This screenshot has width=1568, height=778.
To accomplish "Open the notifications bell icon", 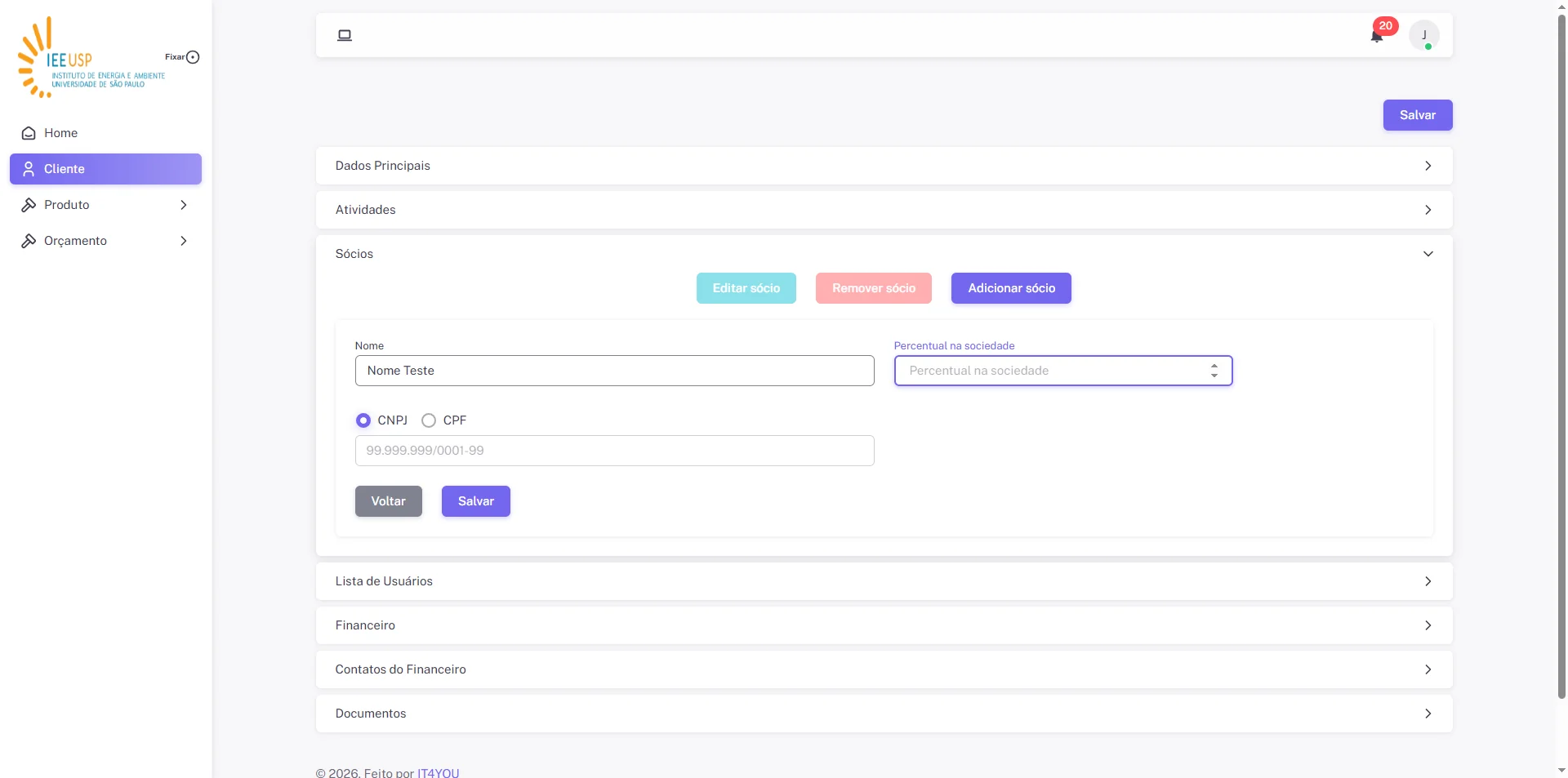I will click(x=1377, y=36).
